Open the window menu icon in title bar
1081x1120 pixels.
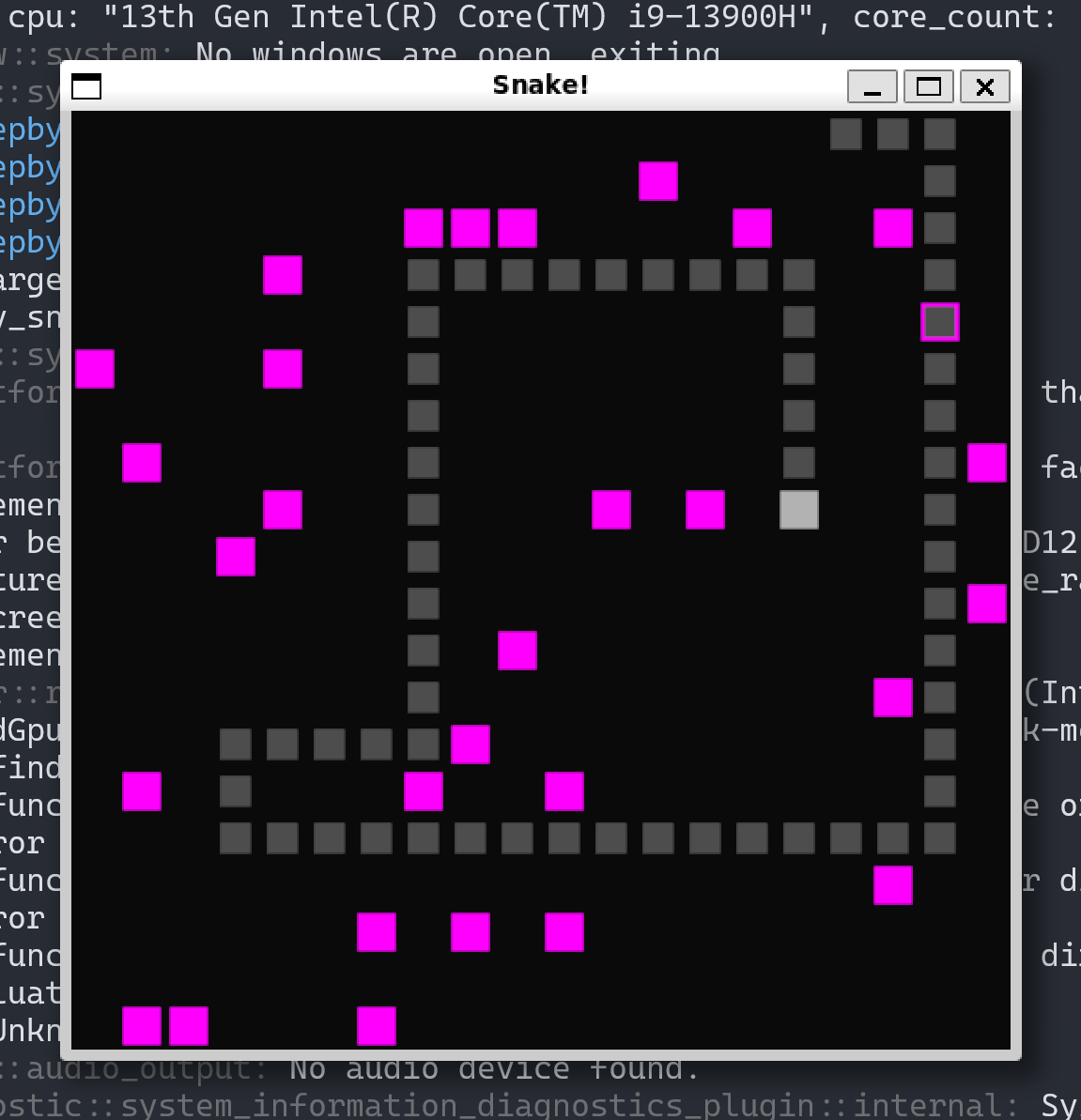[86, 86]
